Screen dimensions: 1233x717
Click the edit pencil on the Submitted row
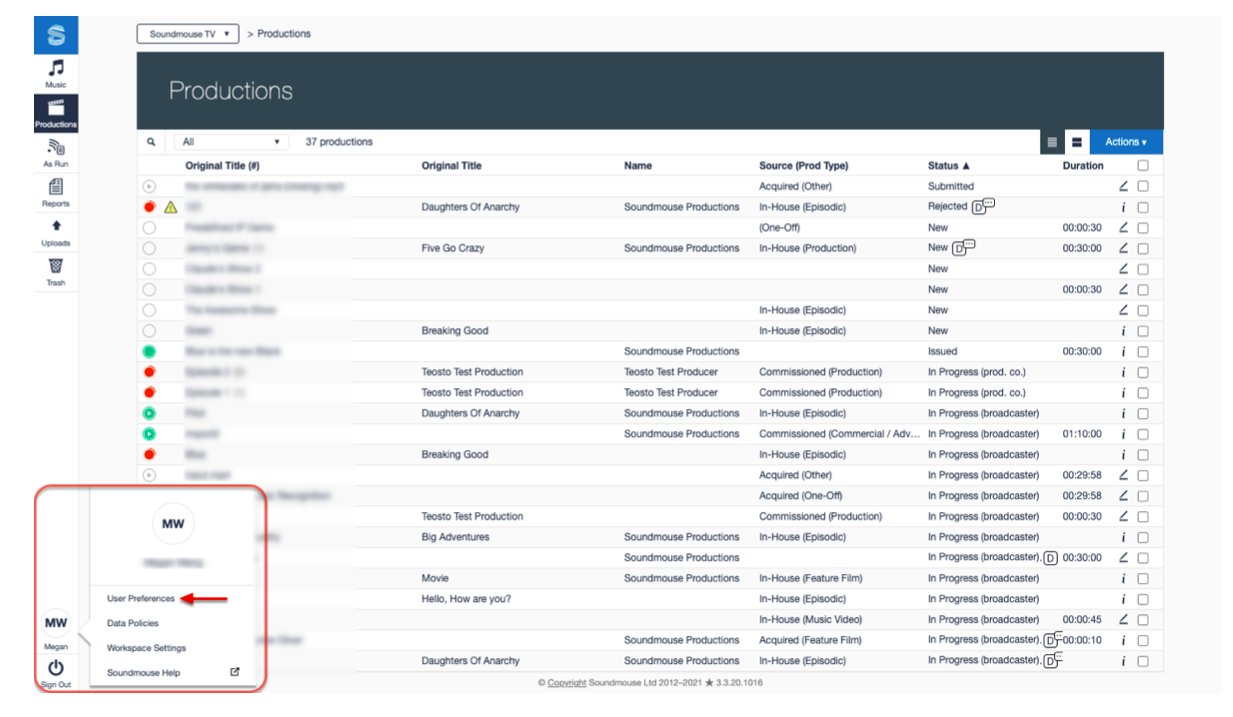click(1123, 186)
